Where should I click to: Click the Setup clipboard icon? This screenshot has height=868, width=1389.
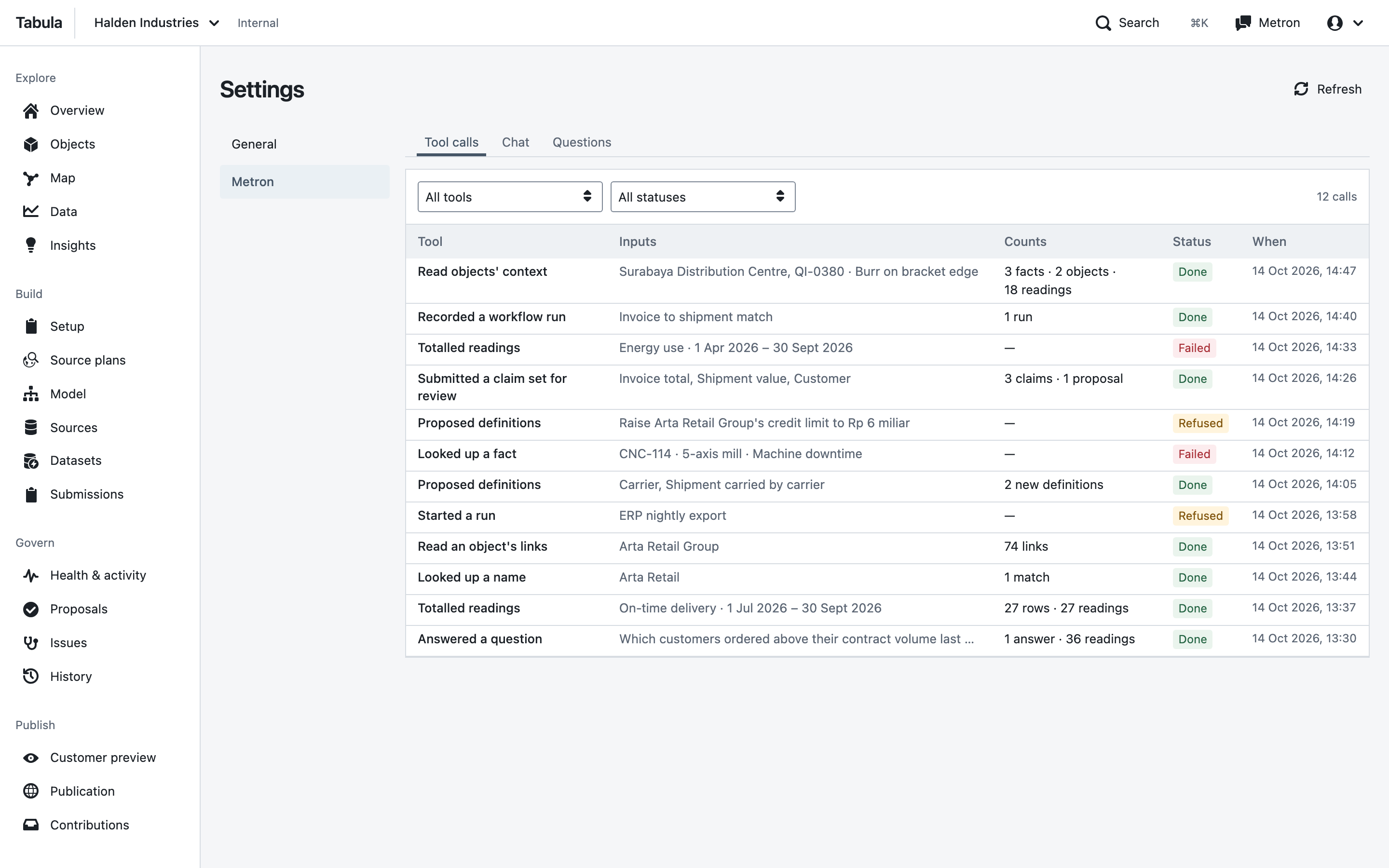coord(31,326)
